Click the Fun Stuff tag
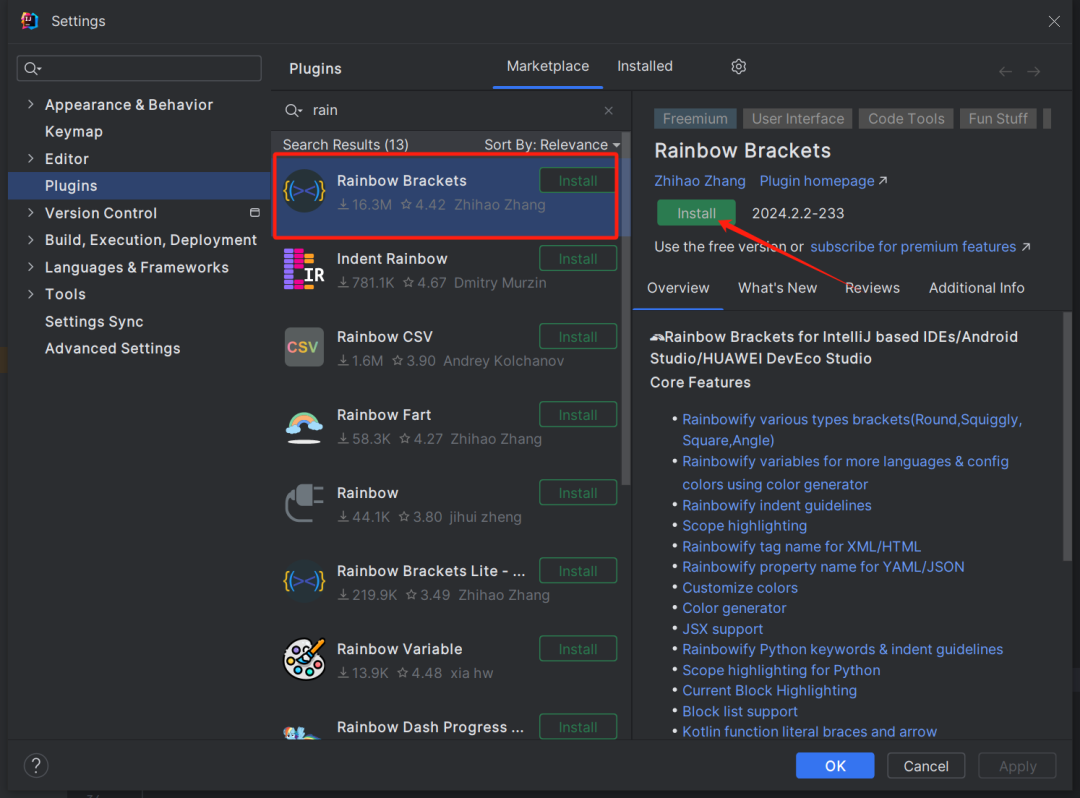This screenshot has height=798, width=1080. point(997,118)
